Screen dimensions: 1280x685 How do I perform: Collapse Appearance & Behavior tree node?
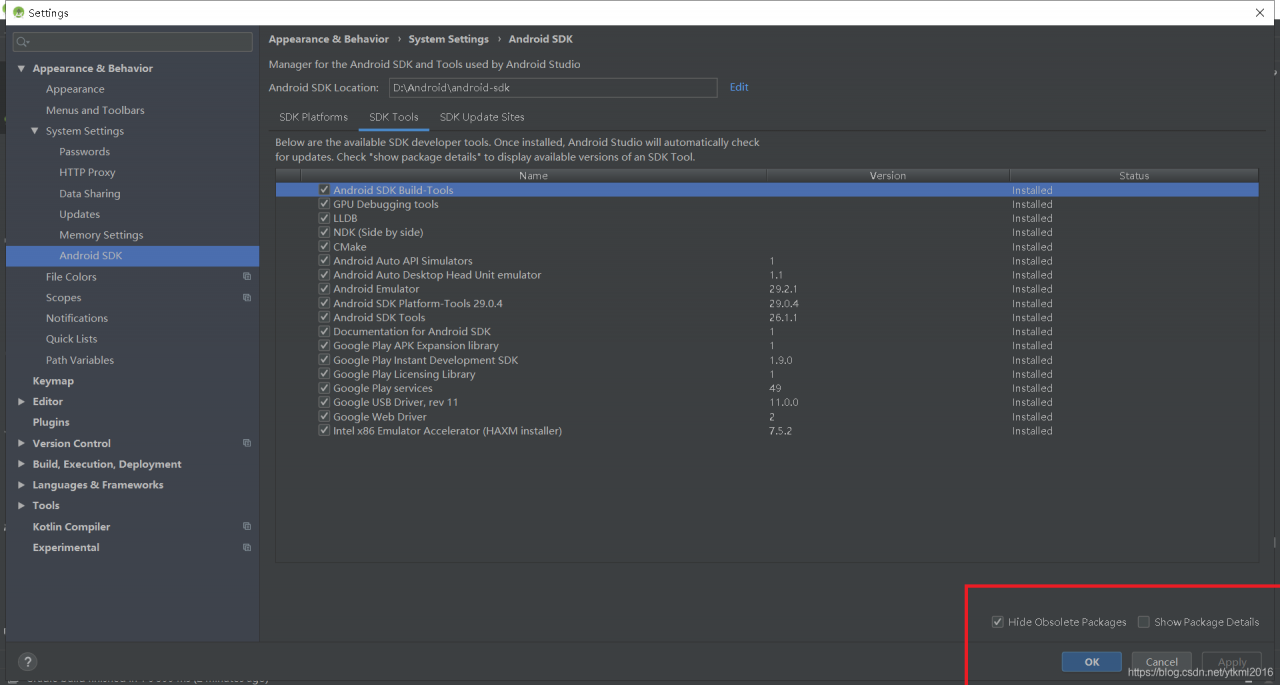(22, 69)
